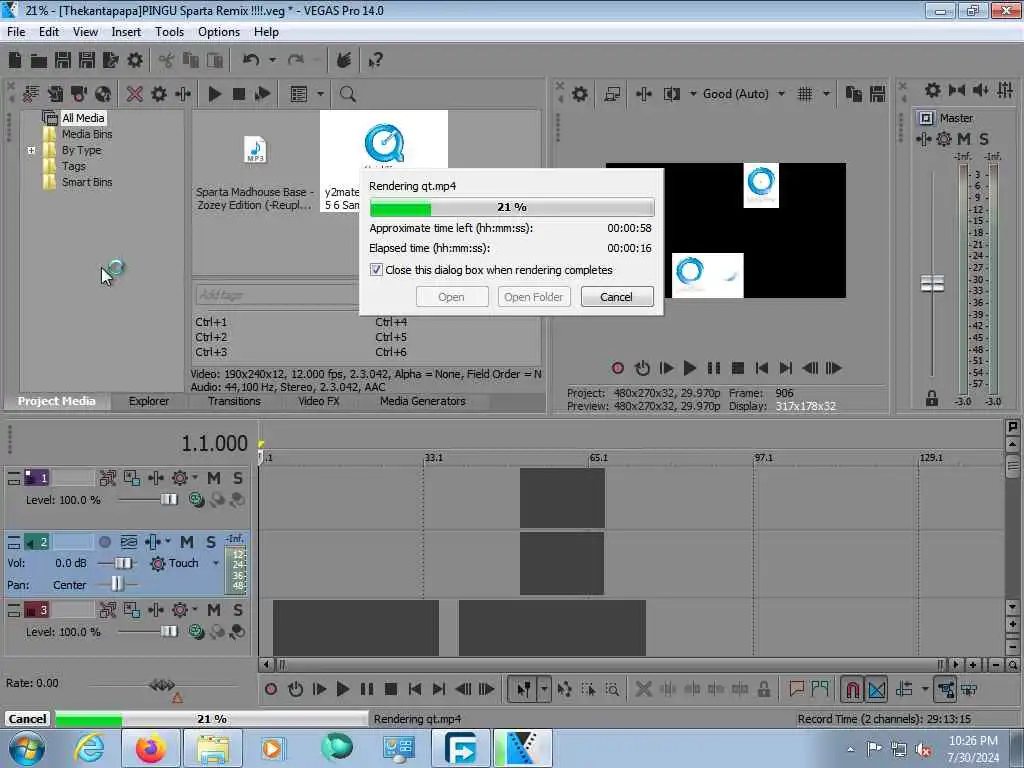Screen dimensions: 1024x768
Task: Click Remove Selected Media red X icon
Action: click(135, 94)
